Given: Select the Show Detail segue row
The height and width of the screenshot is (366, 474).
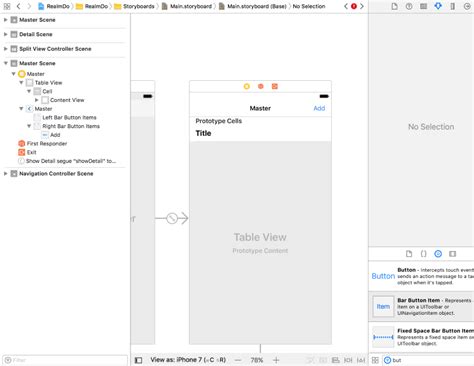Looking at the screenshot, I should point(67,161).
